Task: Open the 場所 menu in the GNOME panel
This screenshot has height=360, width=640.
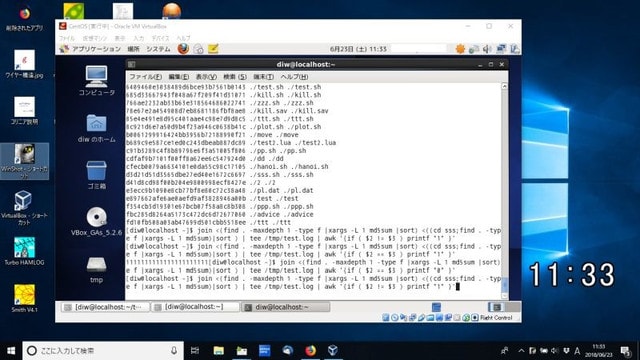Action: pyautogui.click(x=133, y=49)
